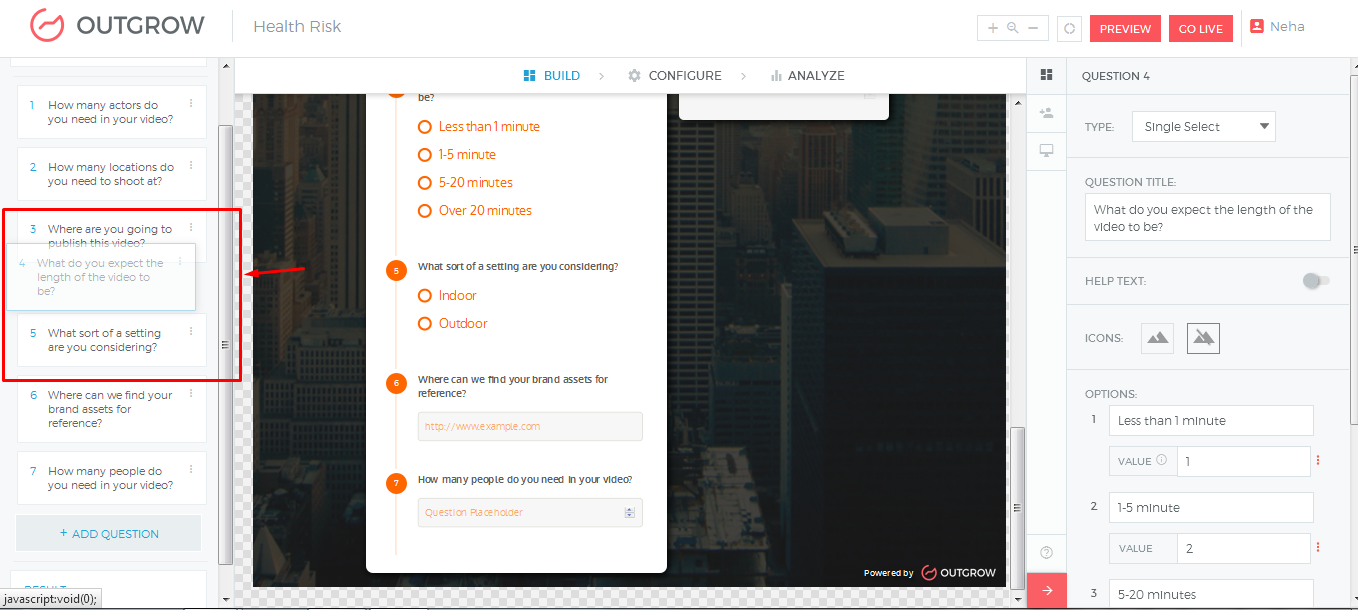1358x610 pixels.
Task: Zoom out with the minus icon
Action: tap(1033, 28)
